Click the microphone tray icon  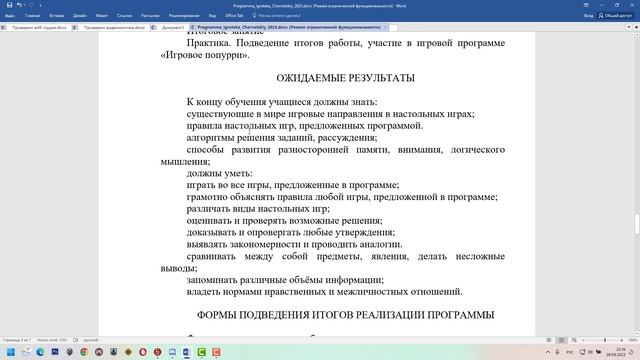557,352
